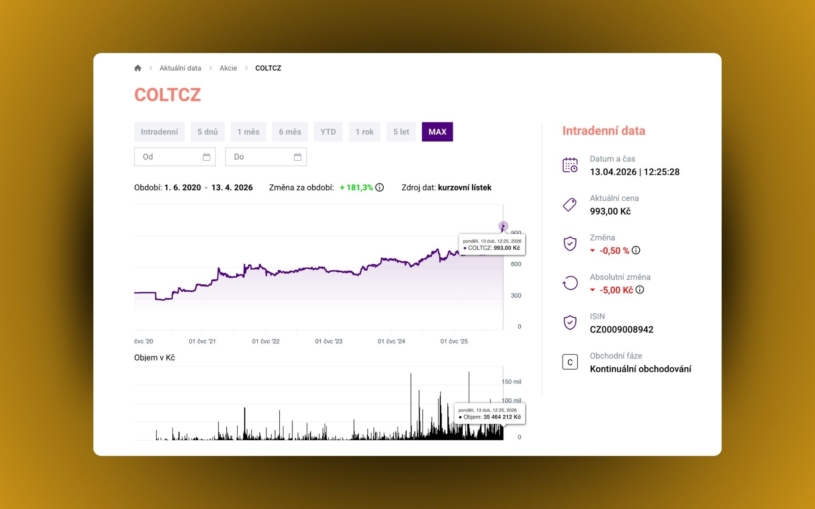Choose the 6 měs time range
815x509 pixels.
290,132
